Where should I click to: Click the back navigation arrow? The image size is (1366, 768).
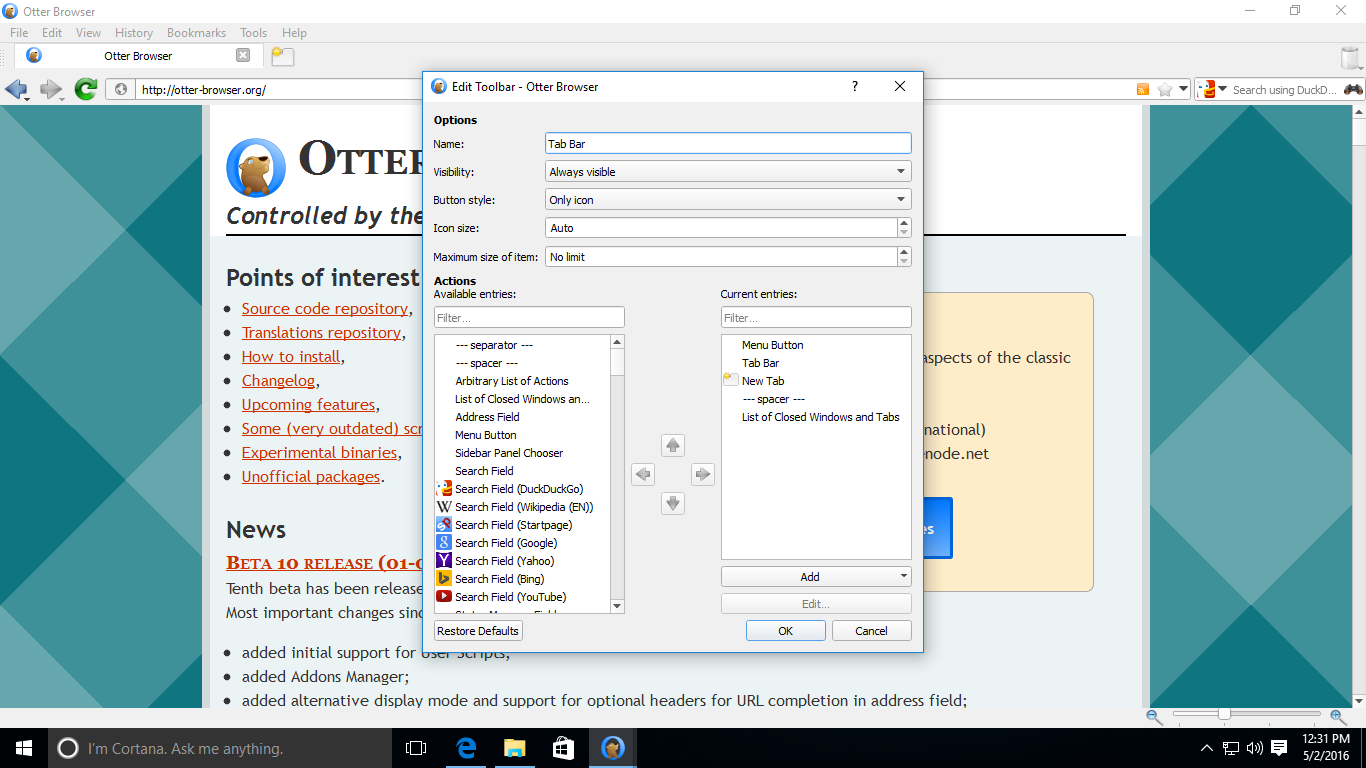(17, 88)
